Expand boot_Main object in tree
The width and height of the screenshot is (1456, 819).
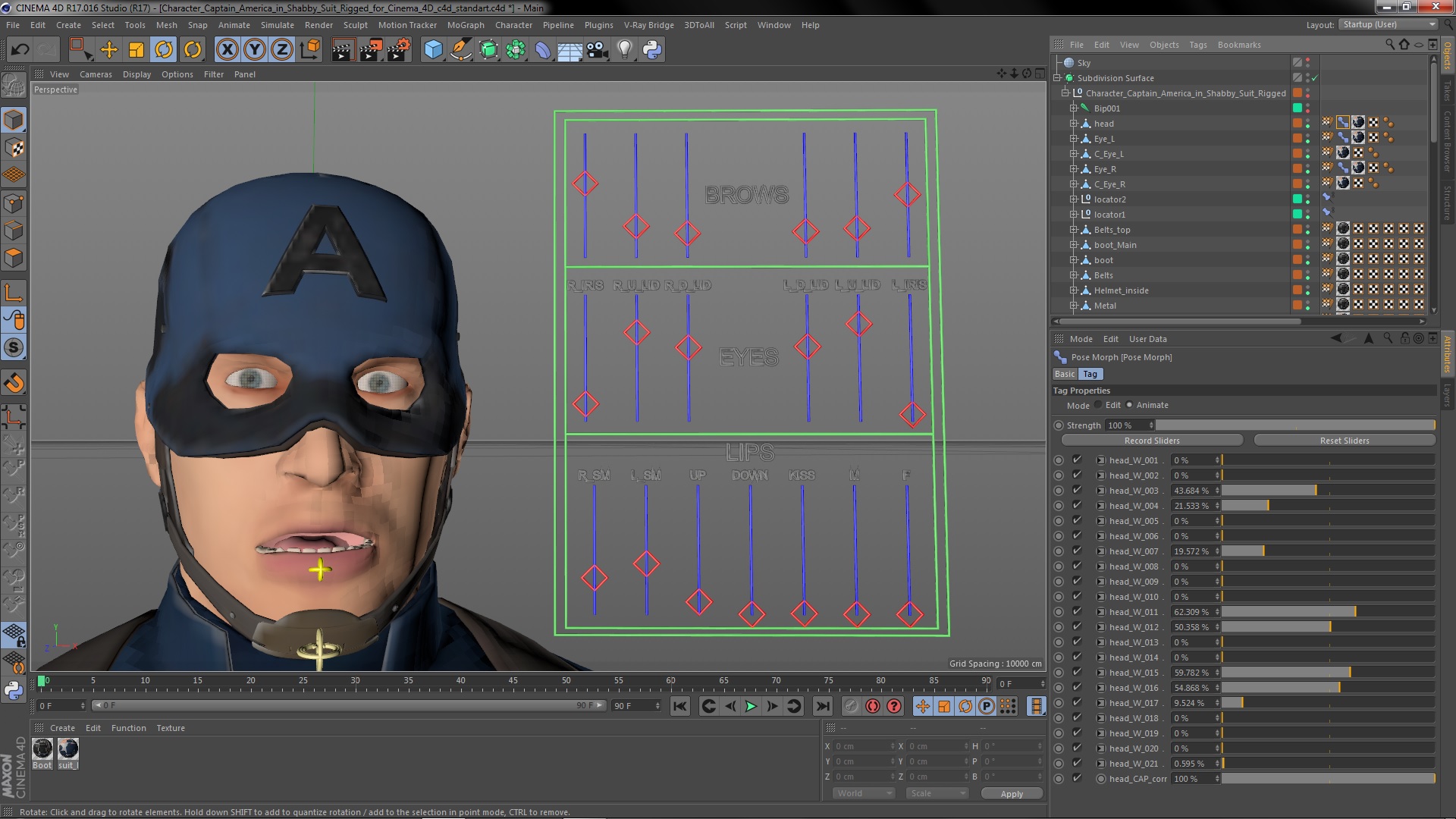click(x=1074, y=245)
